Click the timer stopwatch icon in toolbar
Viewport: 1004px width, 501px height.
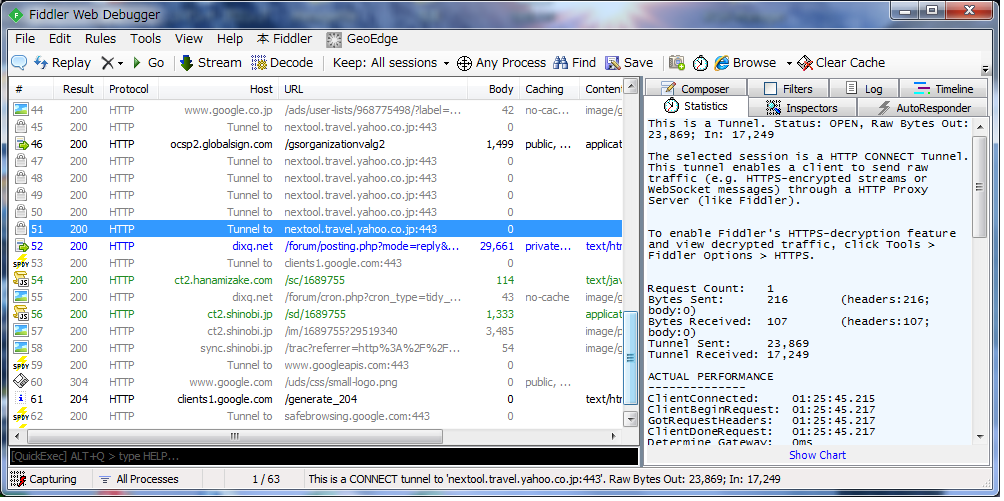(x=700, y=63)
